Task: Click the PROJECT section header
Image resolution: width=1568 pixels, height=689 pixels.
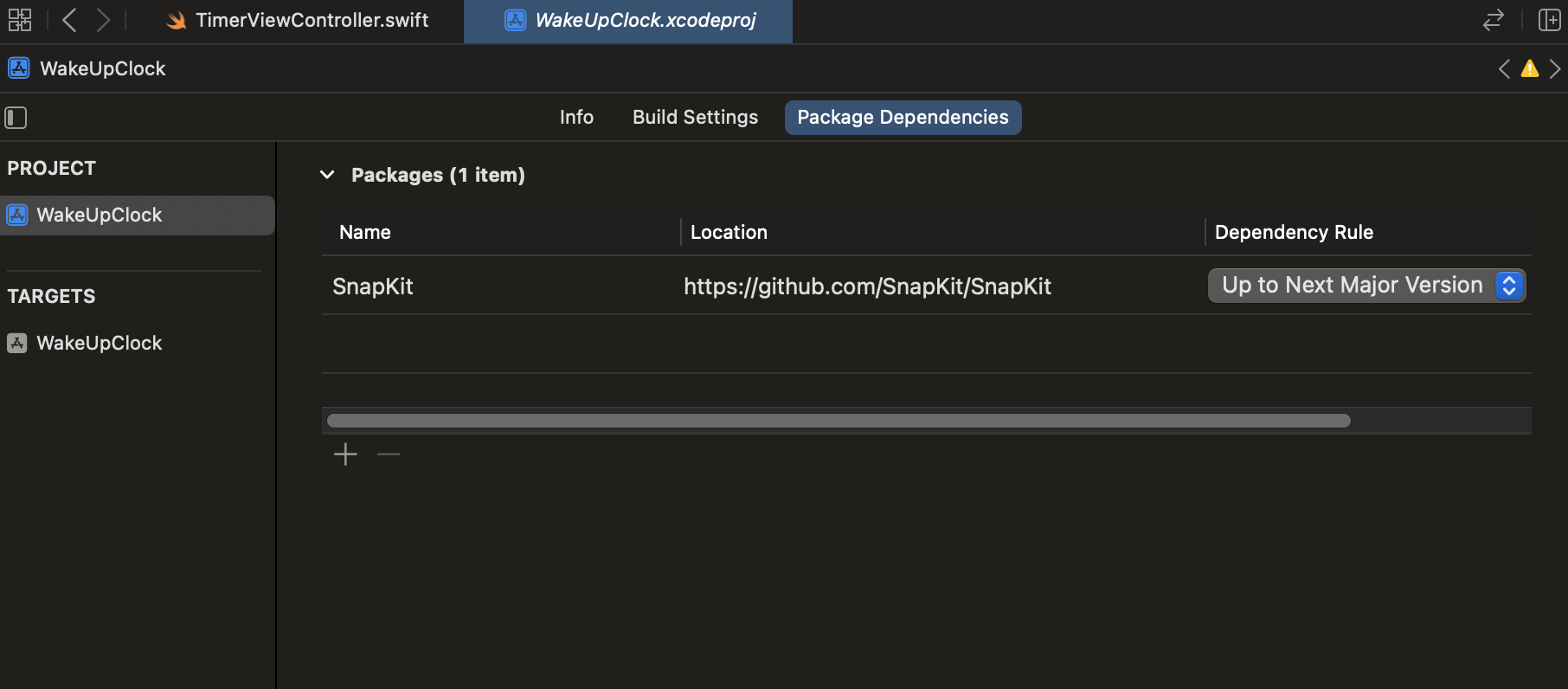Action: click(x=52, y=168)
